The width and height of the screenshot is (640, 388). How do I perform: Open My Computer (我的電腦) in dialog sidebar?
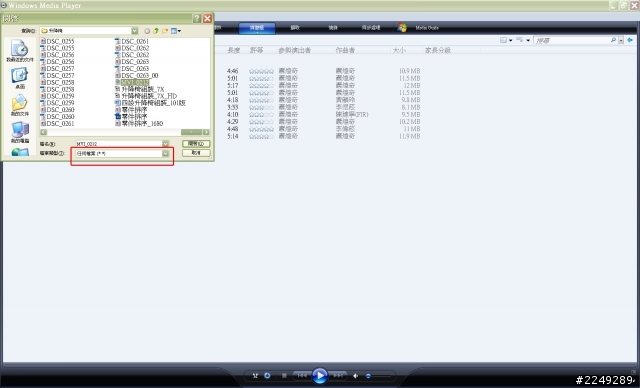tap(19, 132)
